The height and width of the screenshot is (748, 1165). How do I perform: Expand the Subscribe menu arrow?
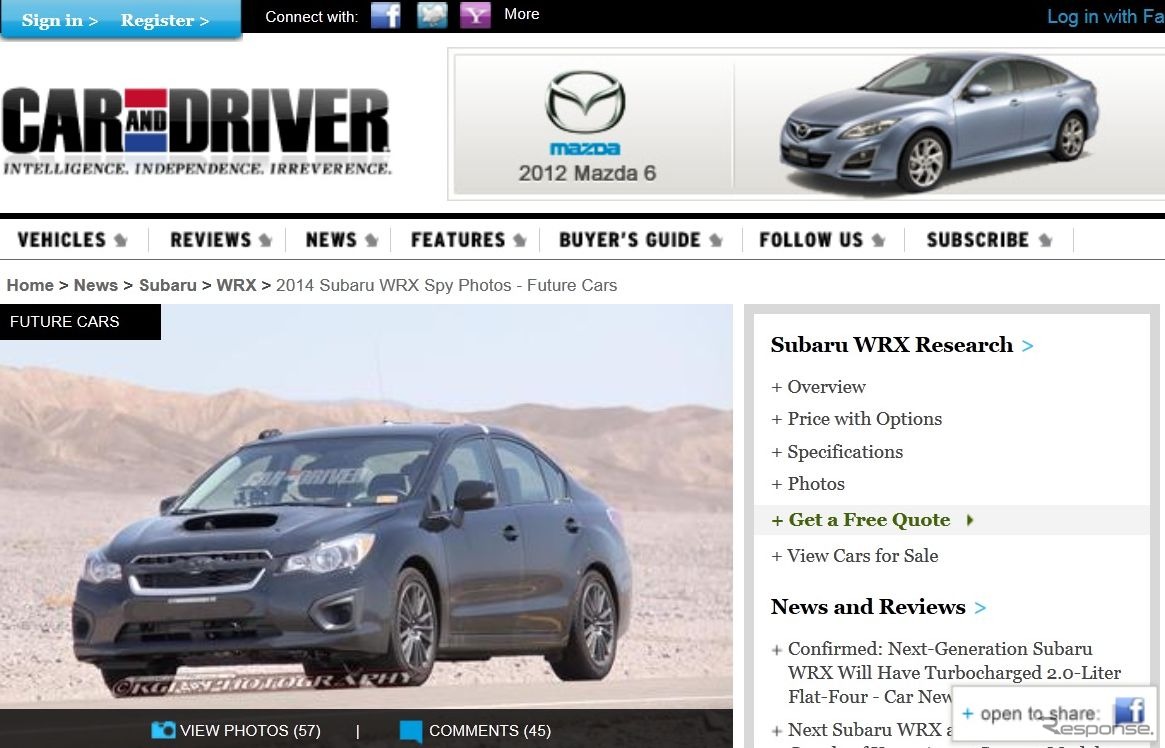point(1045,240)
